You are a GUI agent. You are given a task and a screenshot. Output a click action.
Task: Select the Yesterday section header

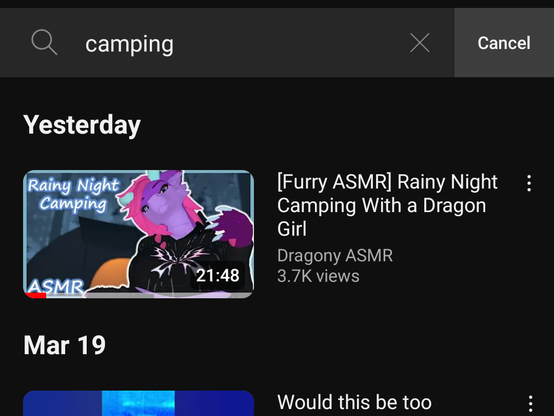82,125
